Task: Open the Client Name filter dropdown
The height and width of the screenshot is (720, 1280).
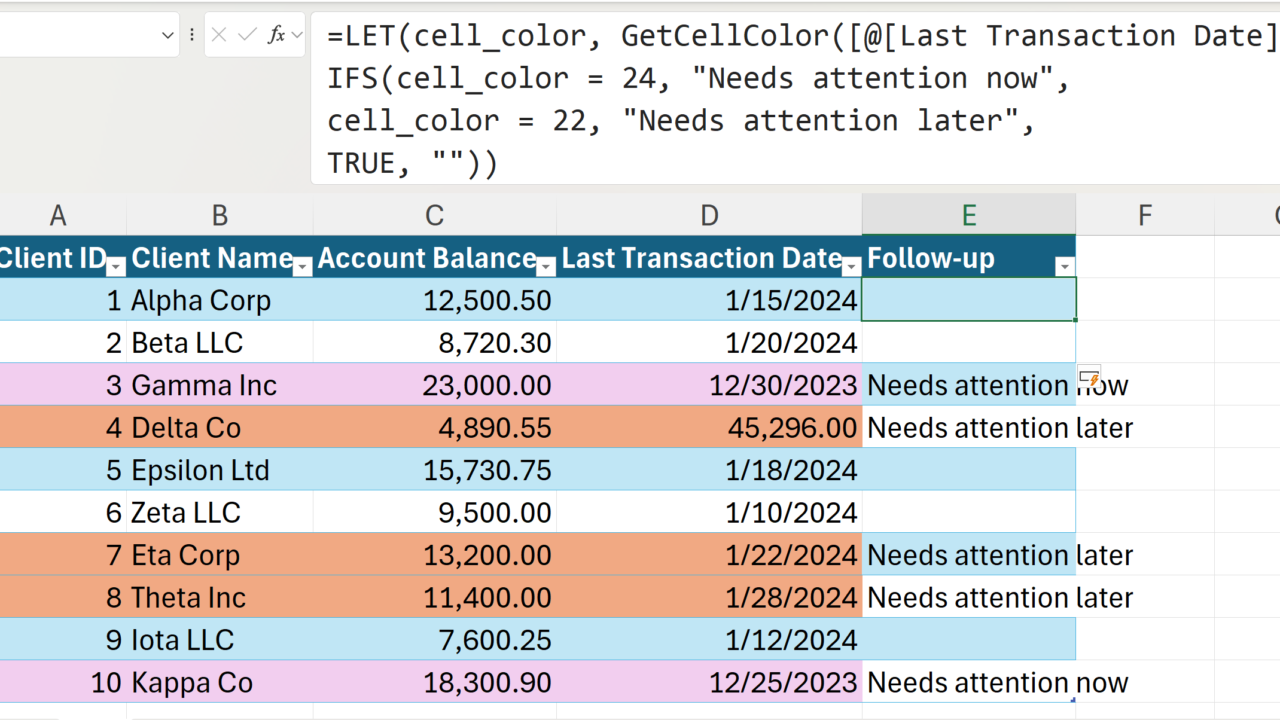Action: 302,267
